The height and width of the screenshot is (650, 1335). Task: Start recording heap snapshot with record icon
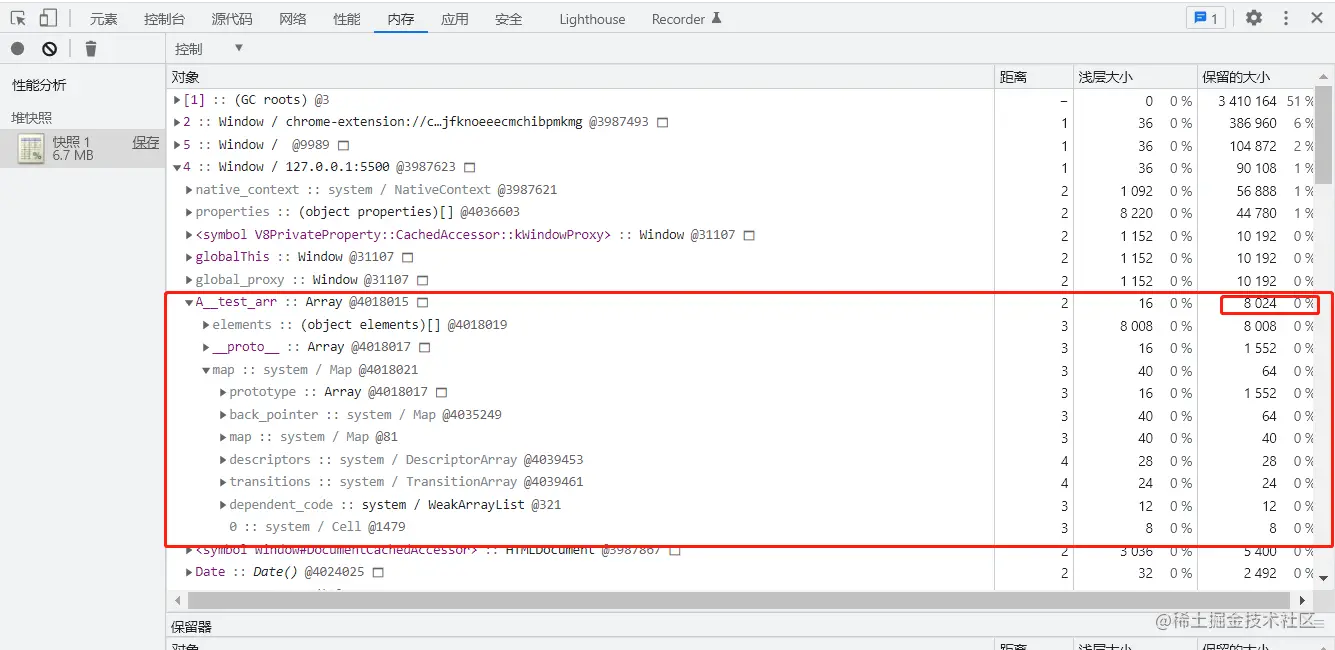(18, 48)
